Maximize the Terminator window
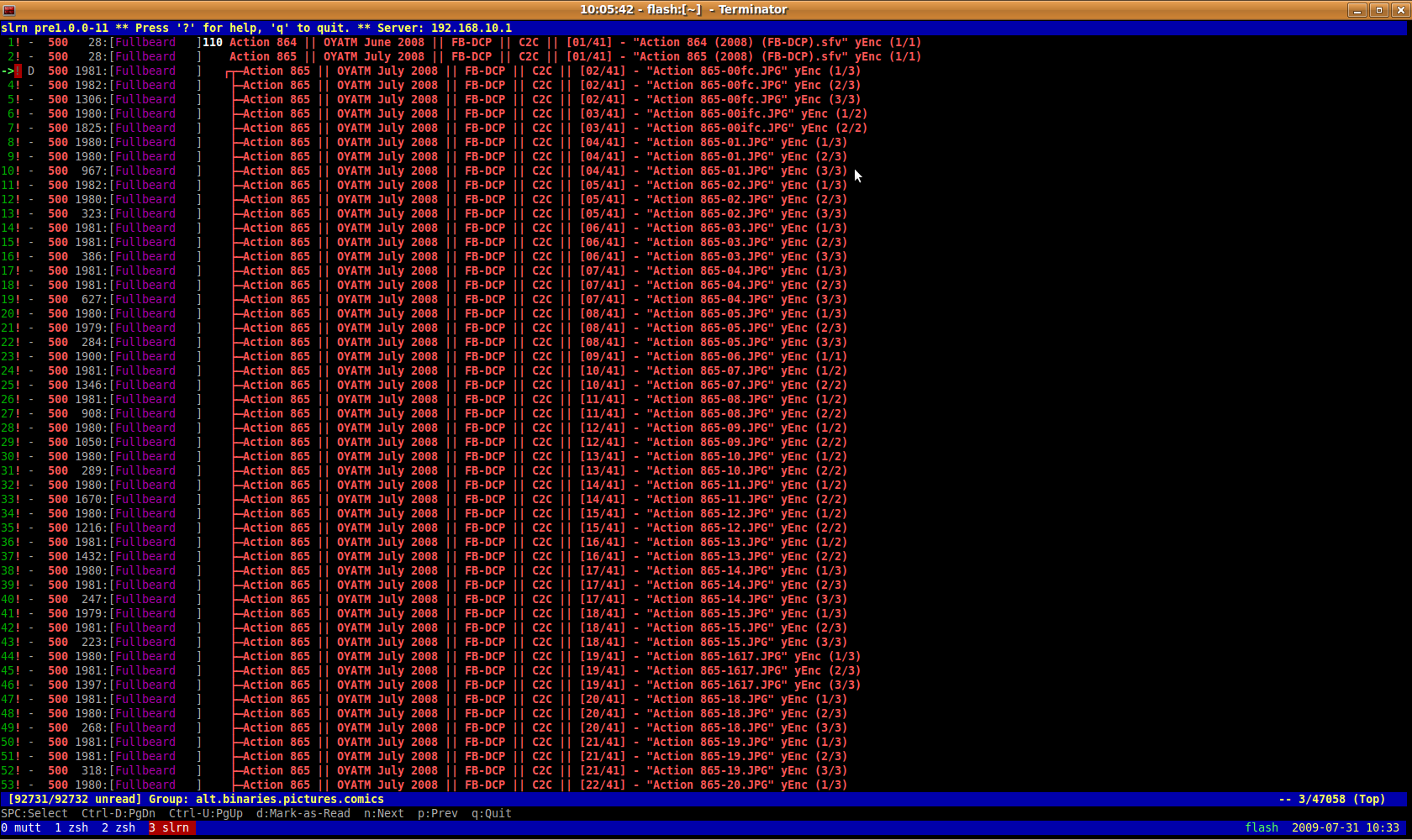The width and height of the screenshot is (1412, 840). pos(1378,10)
